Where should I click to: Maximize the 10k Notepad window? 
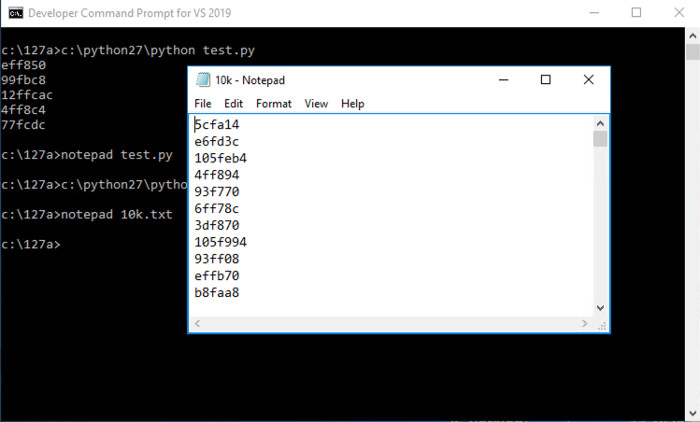point(545,80)
